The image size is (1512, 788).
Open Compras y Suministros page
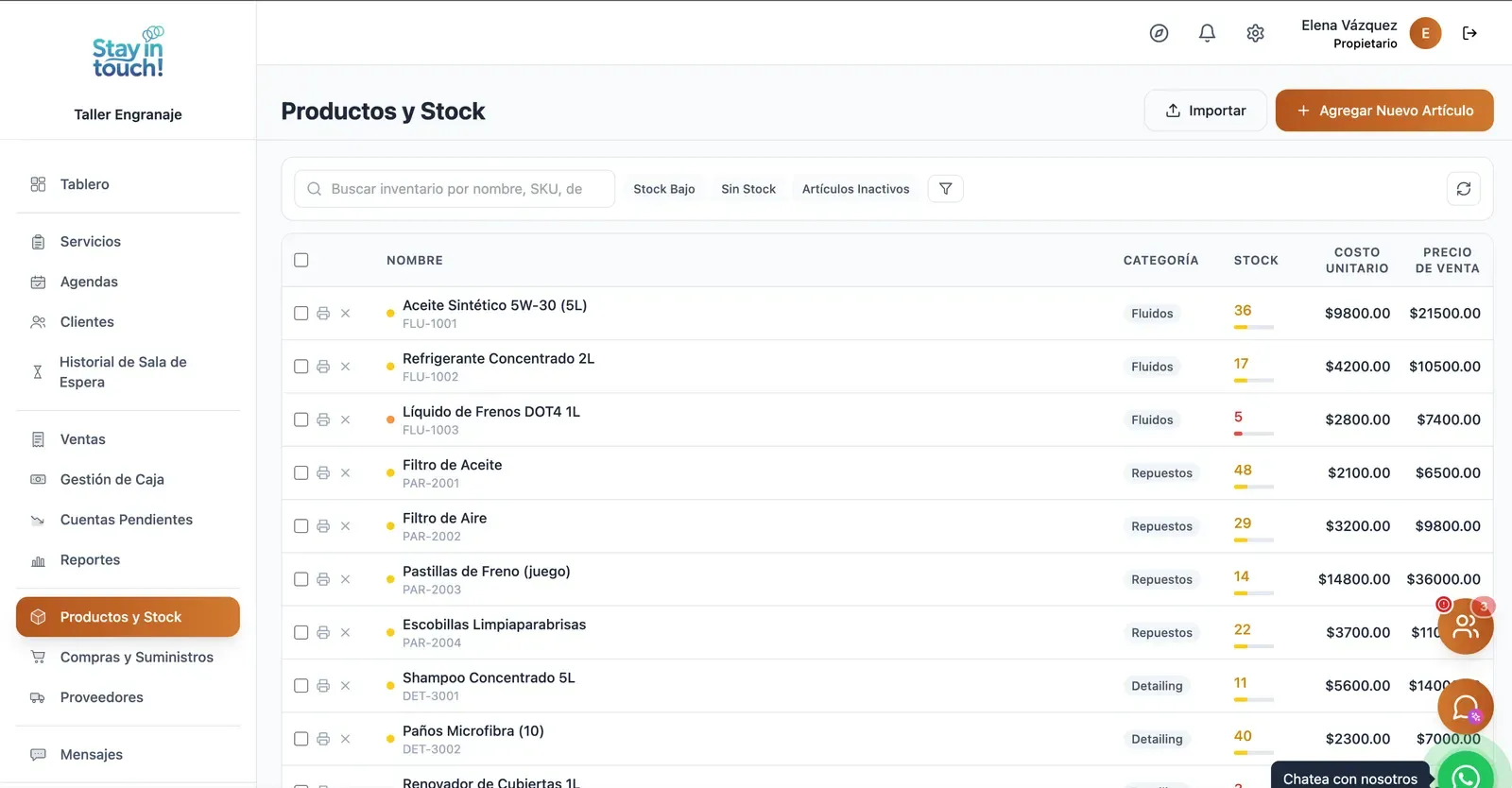128,658
